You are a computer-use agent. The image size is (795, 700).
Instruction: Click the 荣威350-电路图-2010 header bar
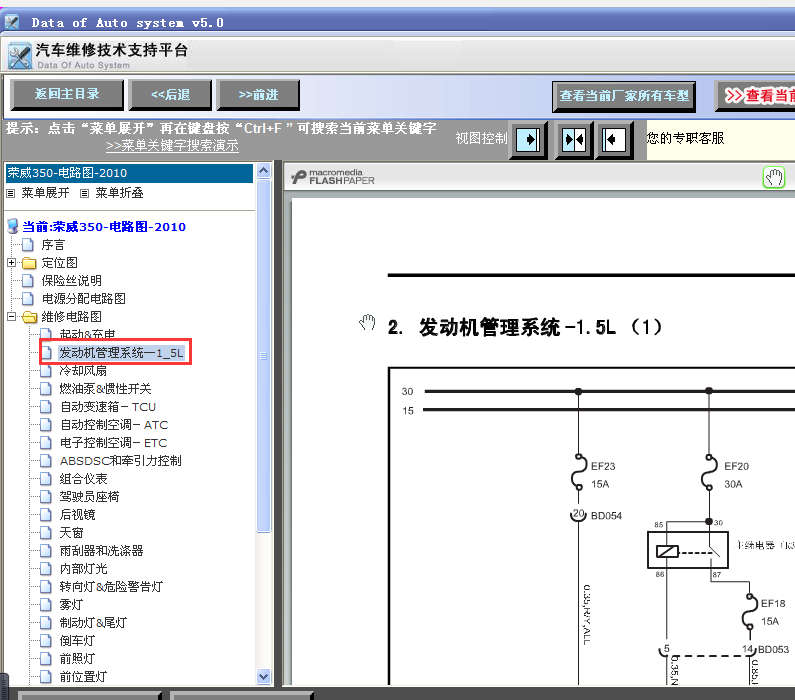129,173
